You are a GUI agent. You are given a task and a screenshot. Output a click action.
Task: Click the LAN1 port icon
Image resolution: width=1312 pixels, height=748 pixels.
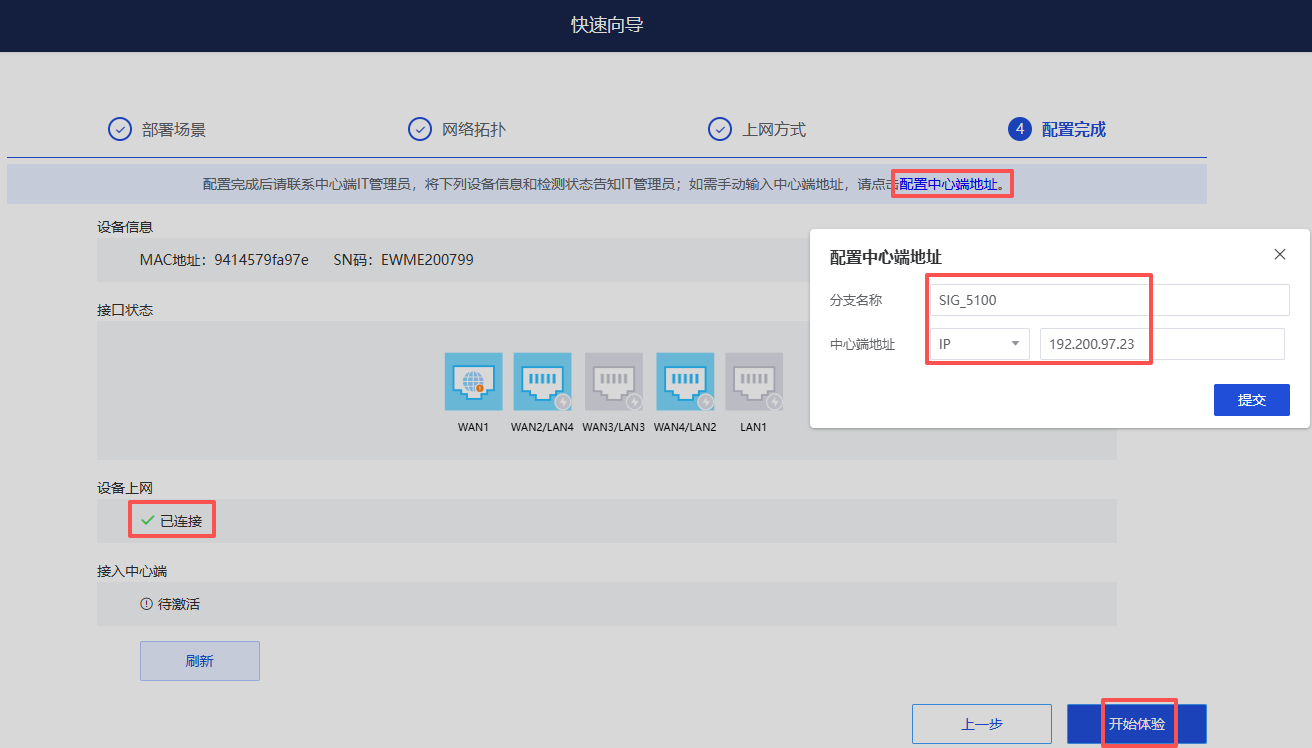(753, 381)
